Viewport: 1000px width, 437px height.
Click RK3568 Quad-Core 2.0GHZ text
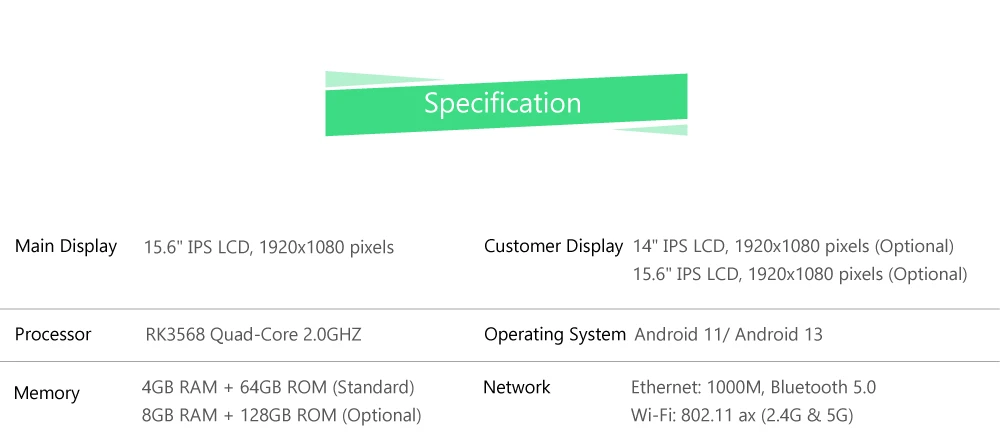click(x=253, y=334)
